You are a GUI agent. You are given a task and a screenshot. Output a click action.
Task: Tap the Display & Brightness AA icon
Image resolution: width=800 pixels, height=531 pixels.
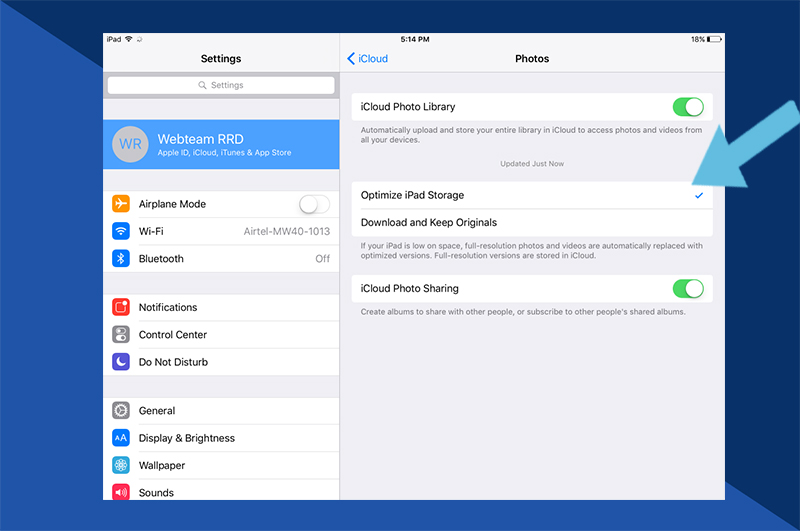[x=121, y=438]
